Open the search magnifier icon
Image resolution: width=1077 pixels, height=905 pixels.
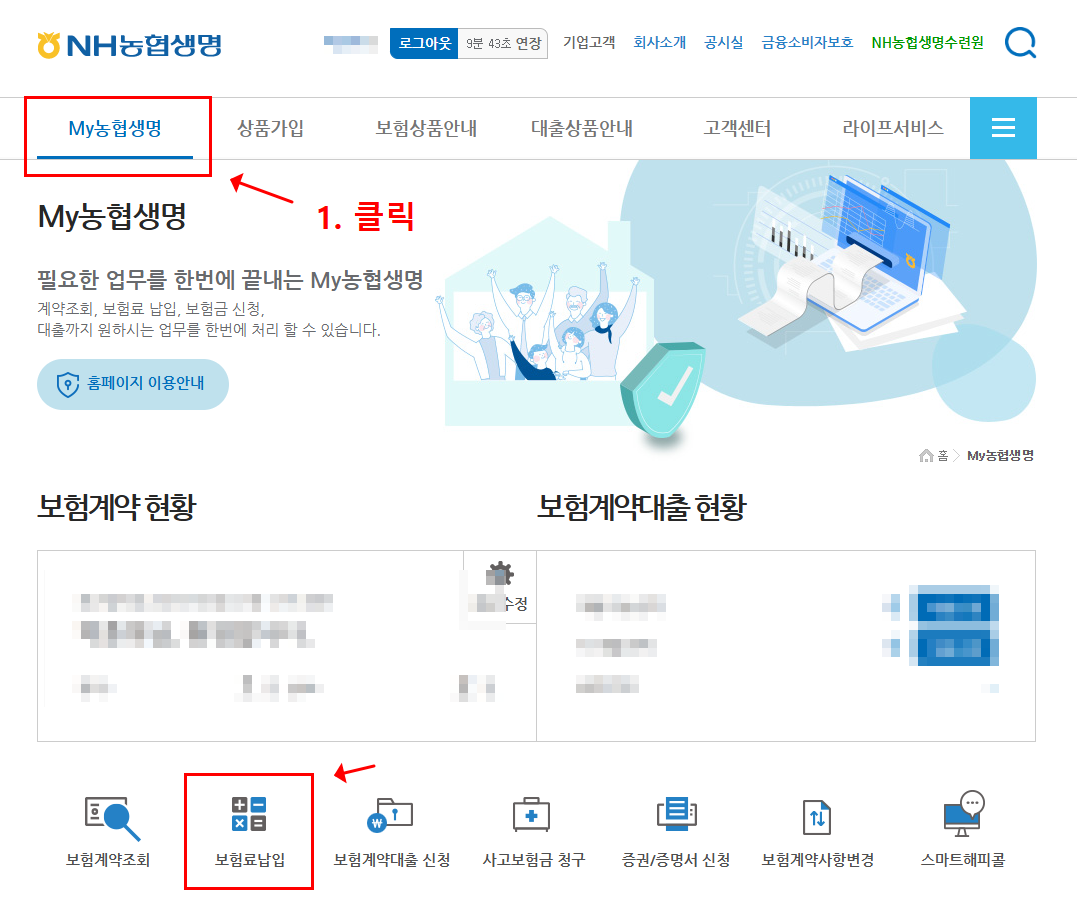(1020, 43)
